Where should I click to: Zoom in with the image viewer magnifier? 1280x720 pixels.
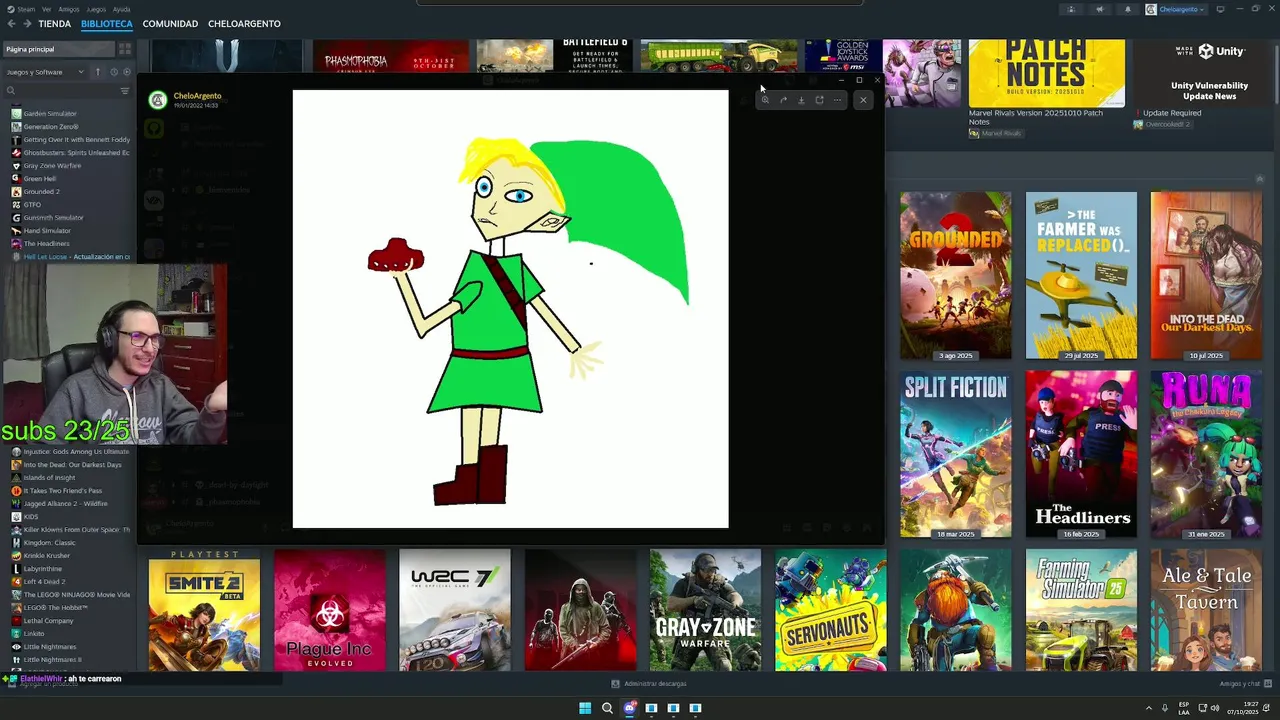click(765, 100)
